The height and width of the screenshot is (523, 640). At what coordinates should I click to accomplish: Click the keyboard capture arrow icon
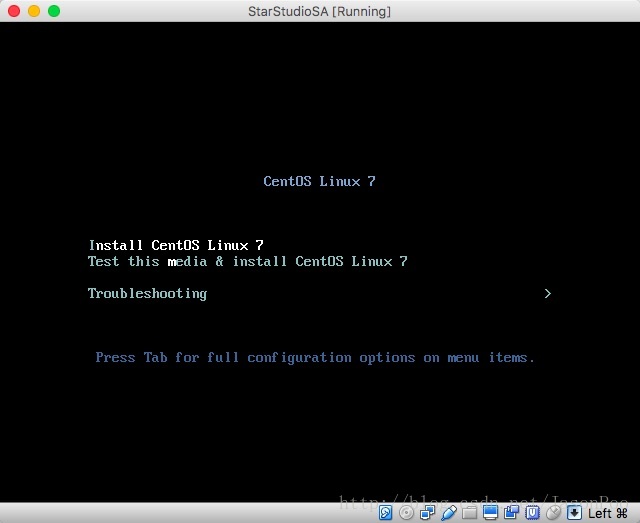point(574,513)
